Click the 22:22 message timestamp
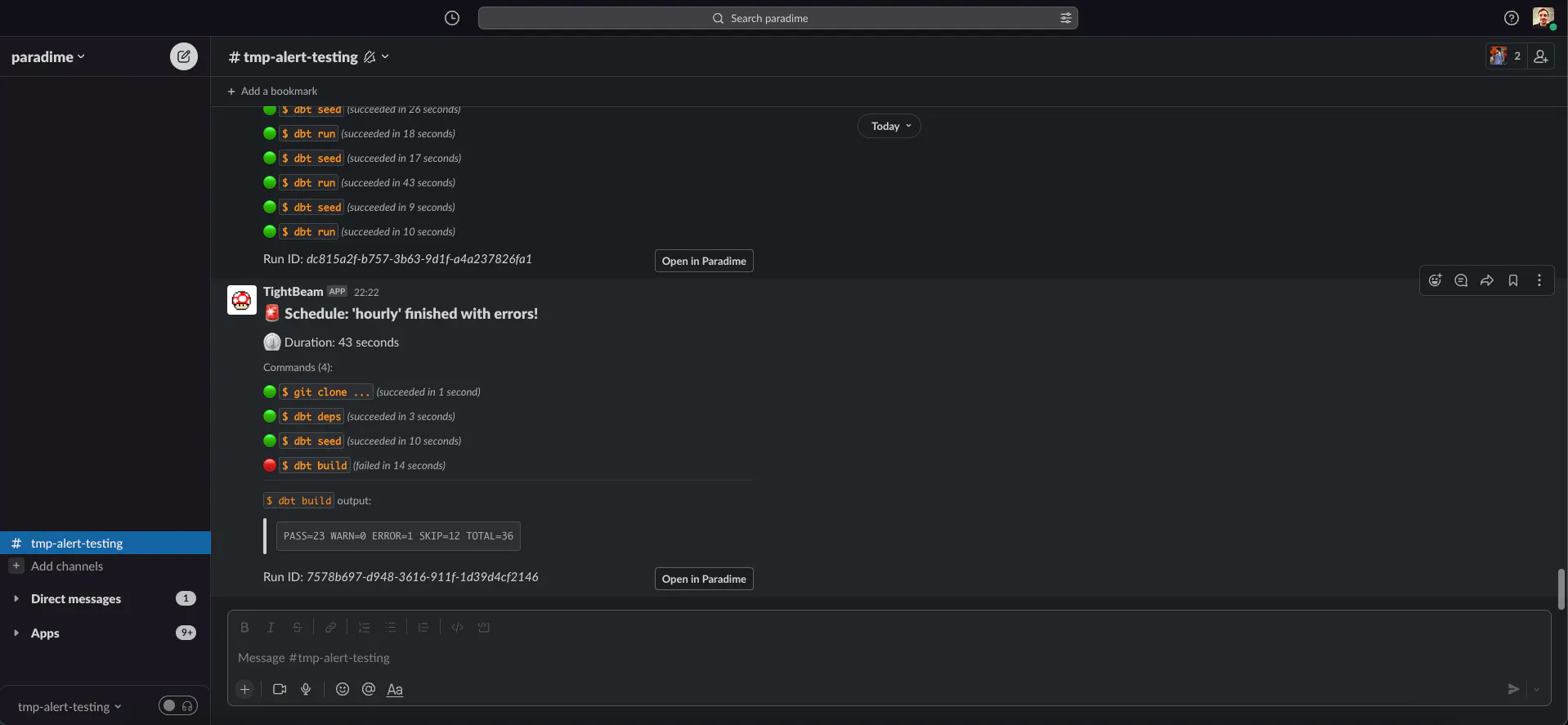 pyautogui.click(x=366, y=292)
